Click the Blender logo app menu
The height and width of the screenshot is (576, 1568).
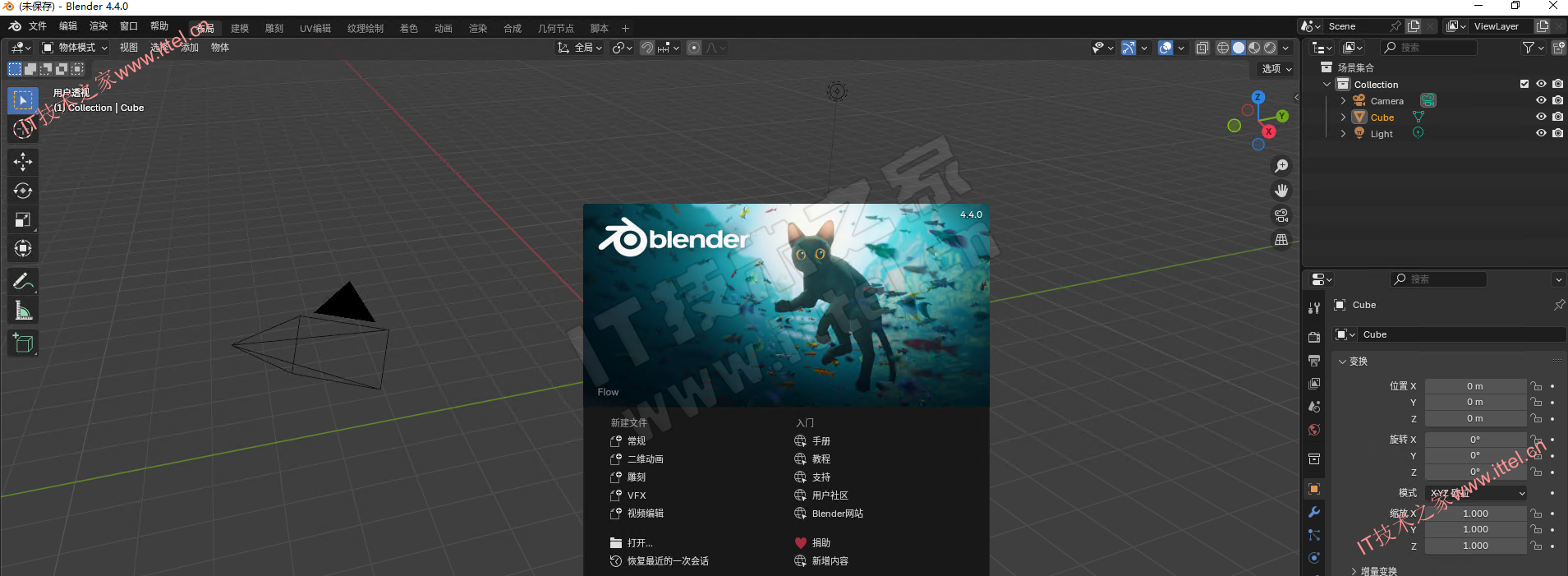[x=15, y=26]
